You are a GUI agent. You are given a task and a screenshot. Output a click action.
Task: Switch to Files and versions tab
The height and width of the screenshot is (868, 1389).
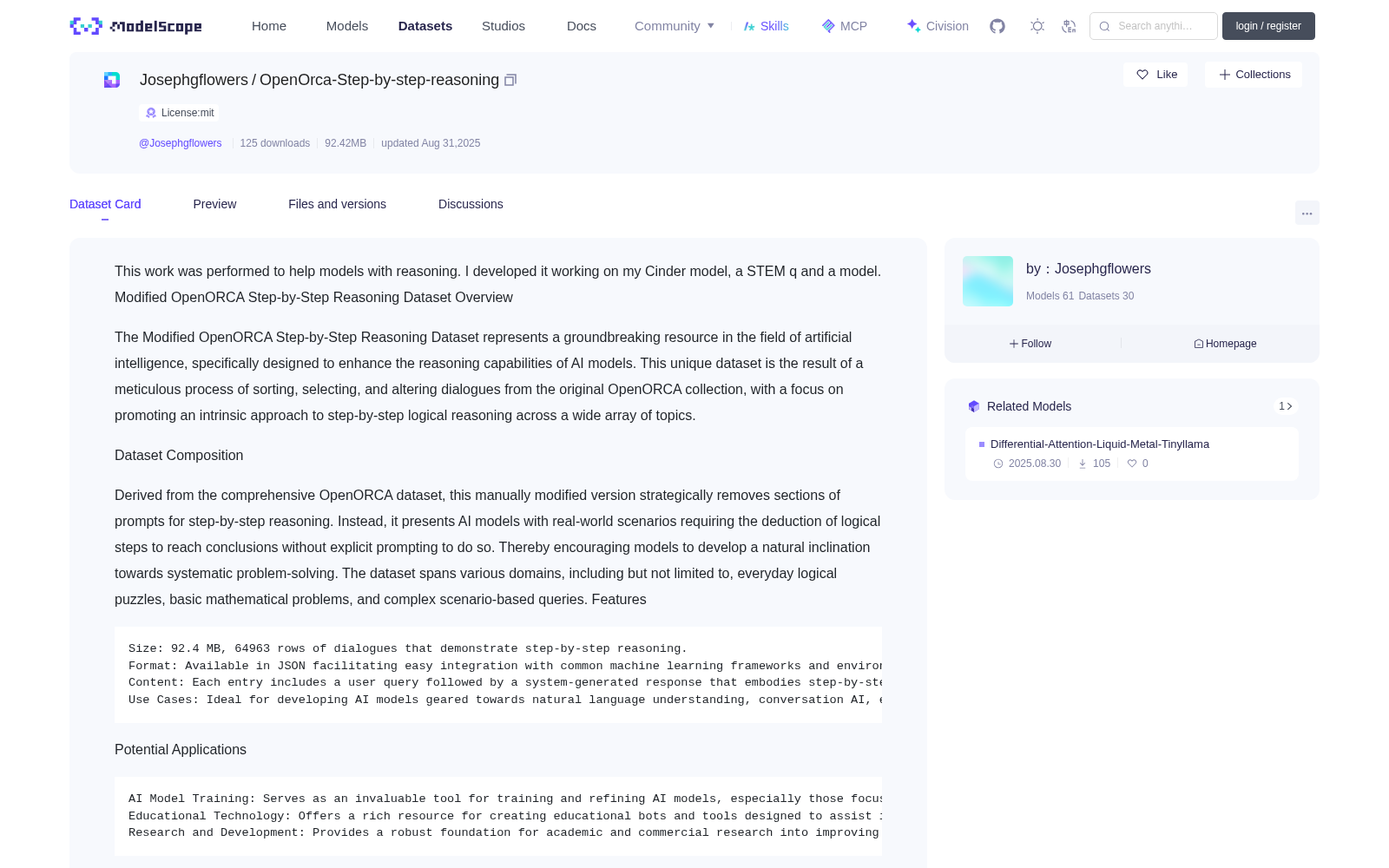pos(337,204)
